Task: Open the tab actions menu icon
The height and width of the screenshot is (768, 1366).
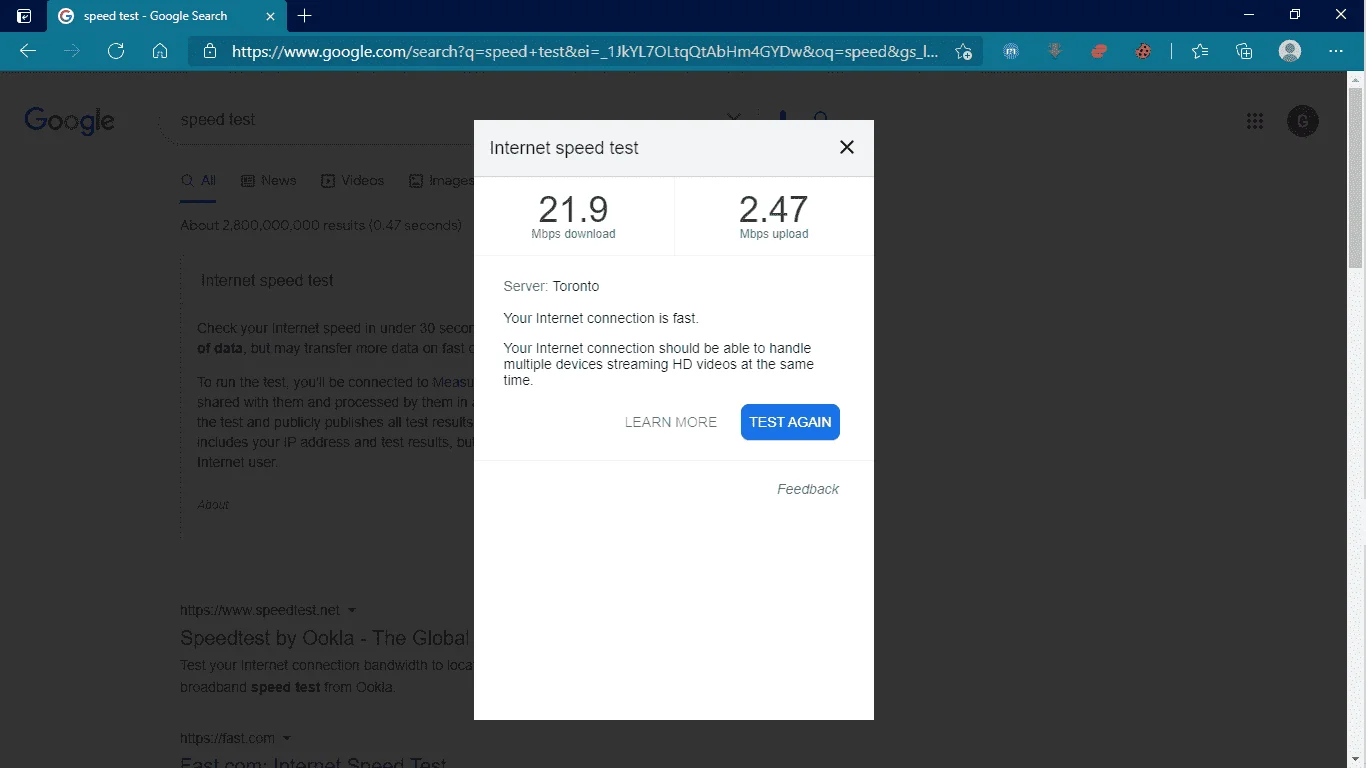Action: tap(24, 16)
